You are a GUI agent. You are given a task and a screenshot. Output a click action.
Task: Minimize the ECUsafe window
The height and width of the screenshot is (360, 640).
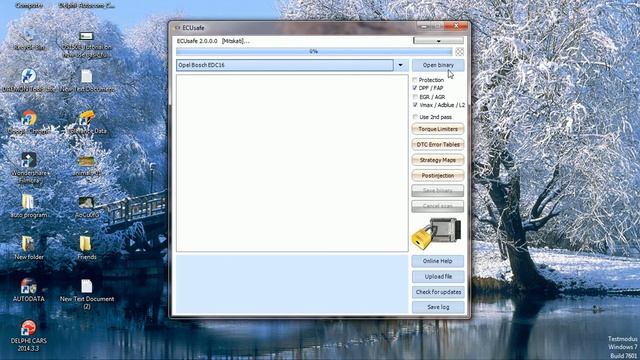(424, 27)
